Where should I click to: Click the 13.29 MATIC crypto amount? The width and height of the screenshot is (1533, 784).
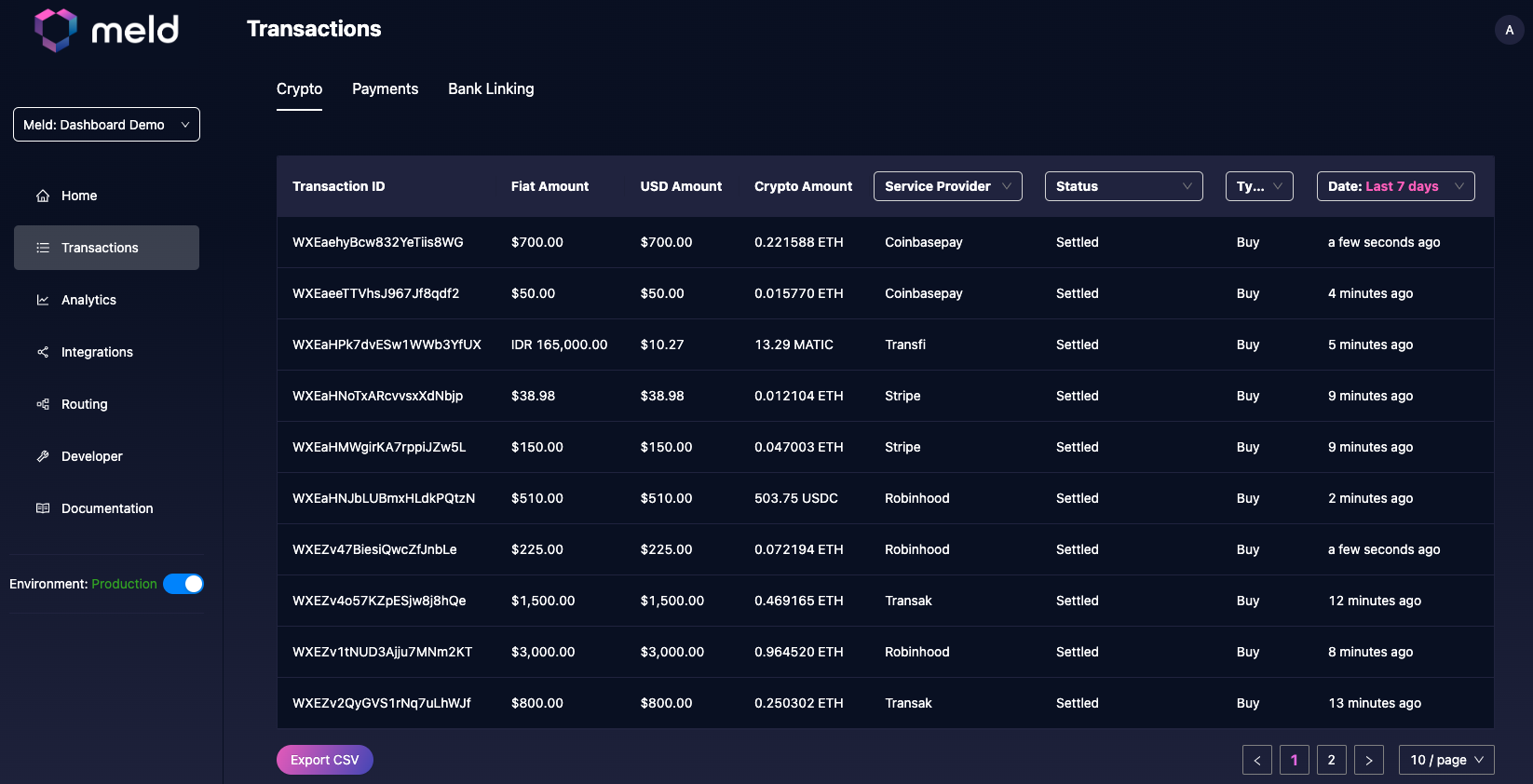tap(794, 345)
